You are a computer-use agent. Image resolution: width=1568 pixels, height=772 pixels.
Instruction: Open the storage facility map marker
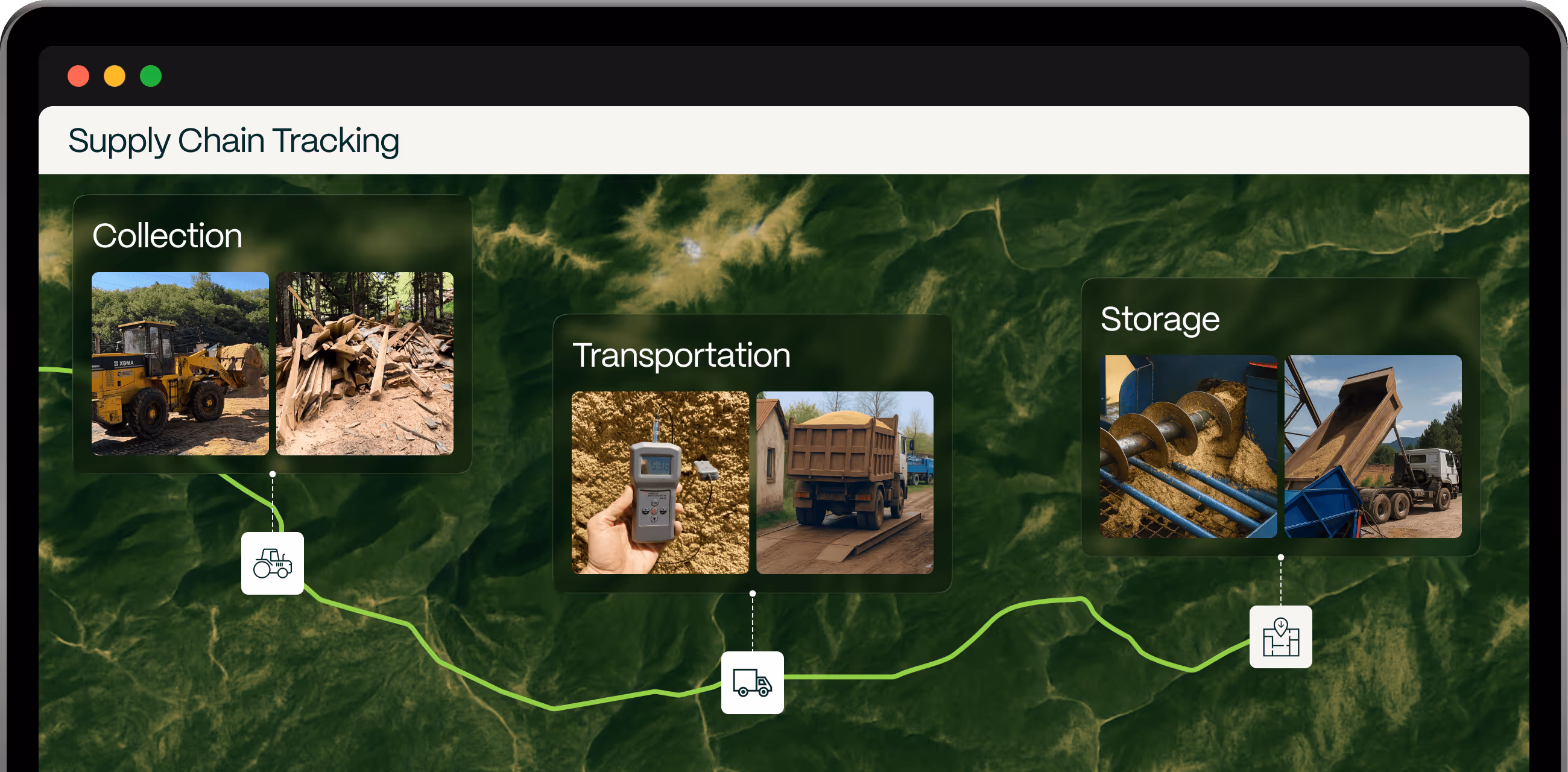click(1281, 637)
